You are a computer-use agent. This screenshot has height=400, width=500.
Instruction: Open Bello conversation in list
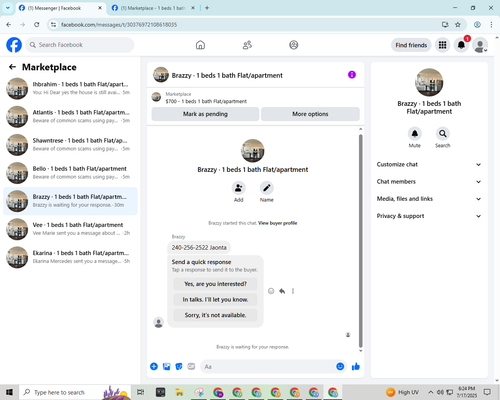70,173
